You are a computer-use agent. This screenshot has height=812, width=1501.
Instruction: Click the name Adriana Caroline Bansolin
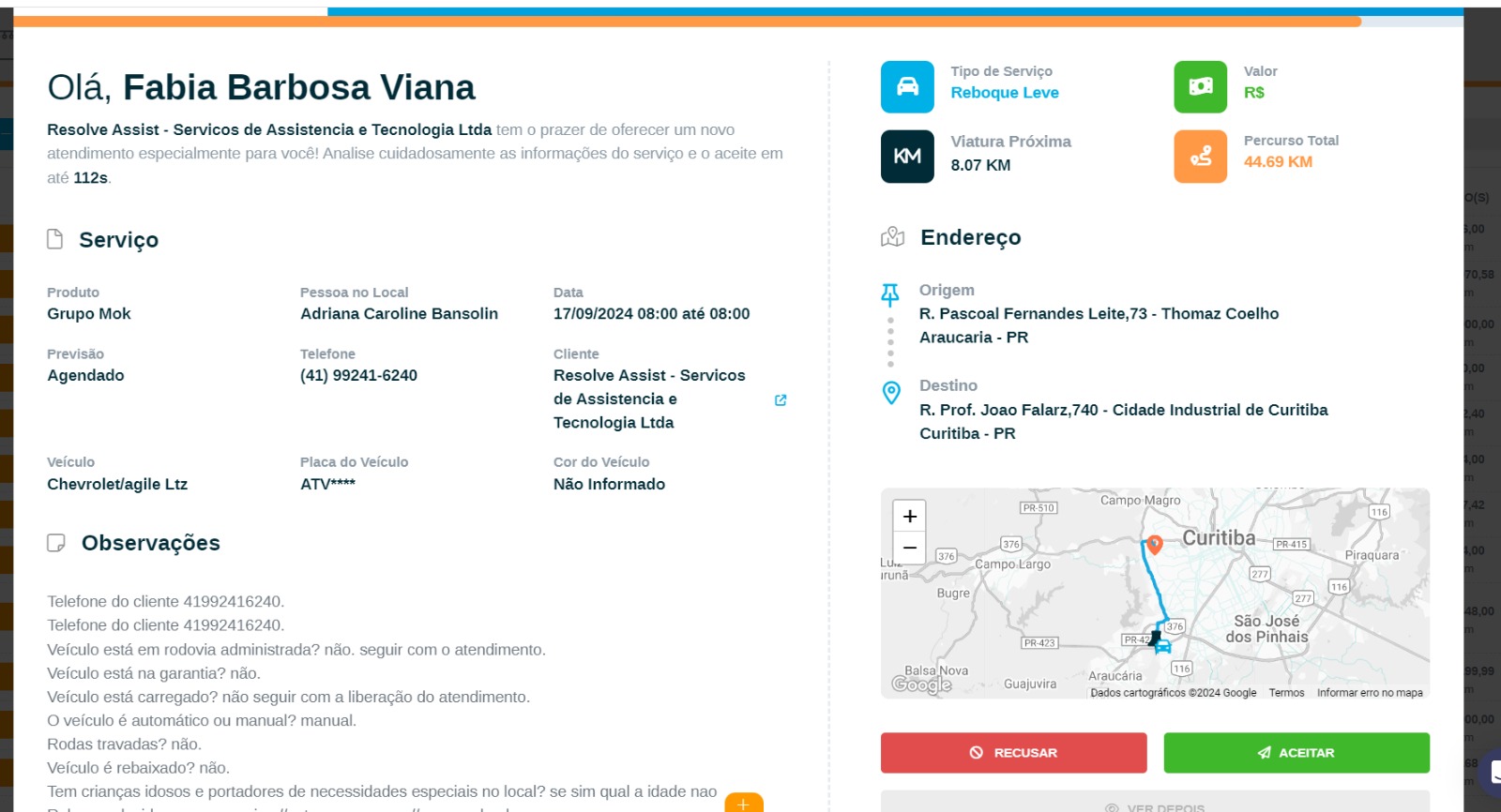tap(399, 314)
